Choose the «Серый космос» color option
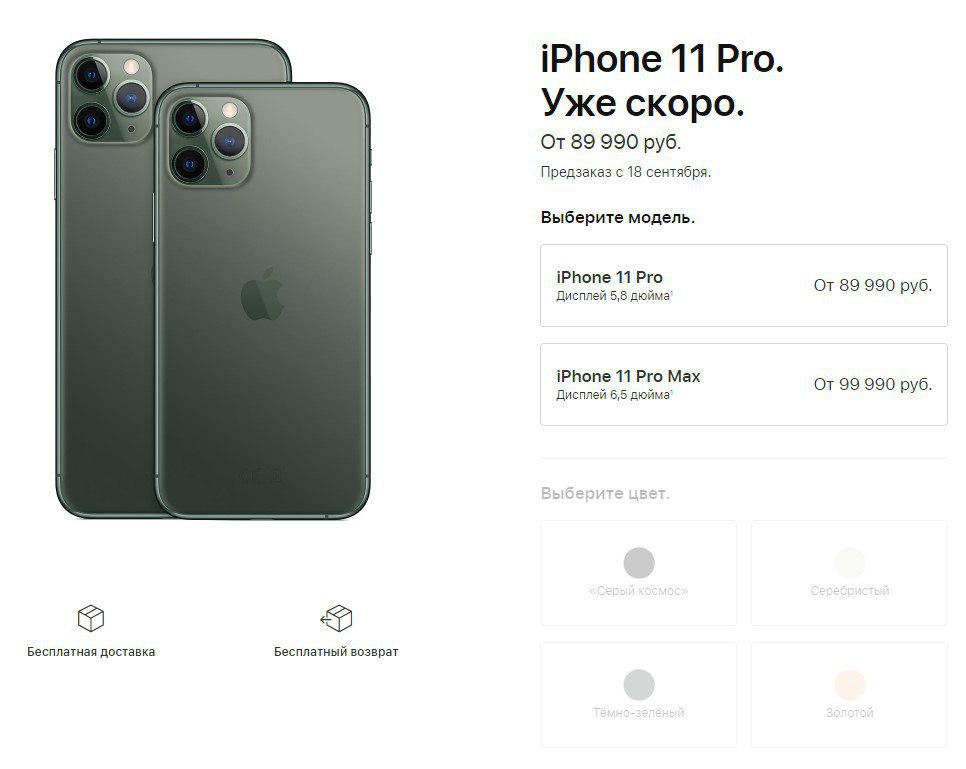 click(638, 573)
